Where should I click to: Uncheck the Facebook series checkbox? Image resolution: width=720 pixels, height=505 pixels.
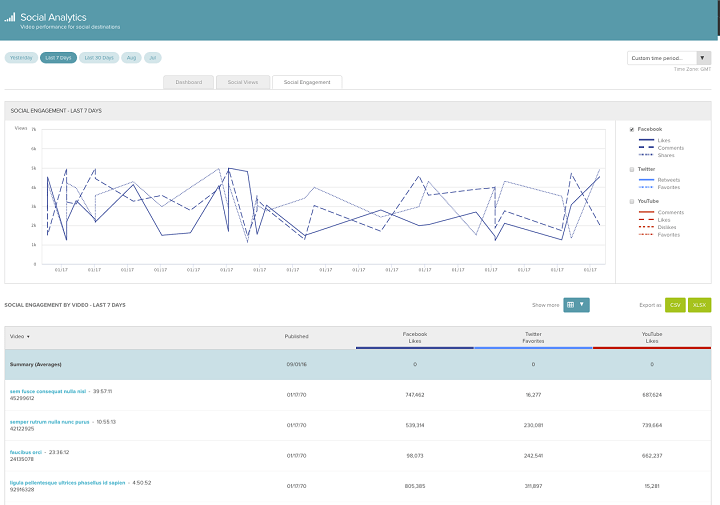[632, 129]
